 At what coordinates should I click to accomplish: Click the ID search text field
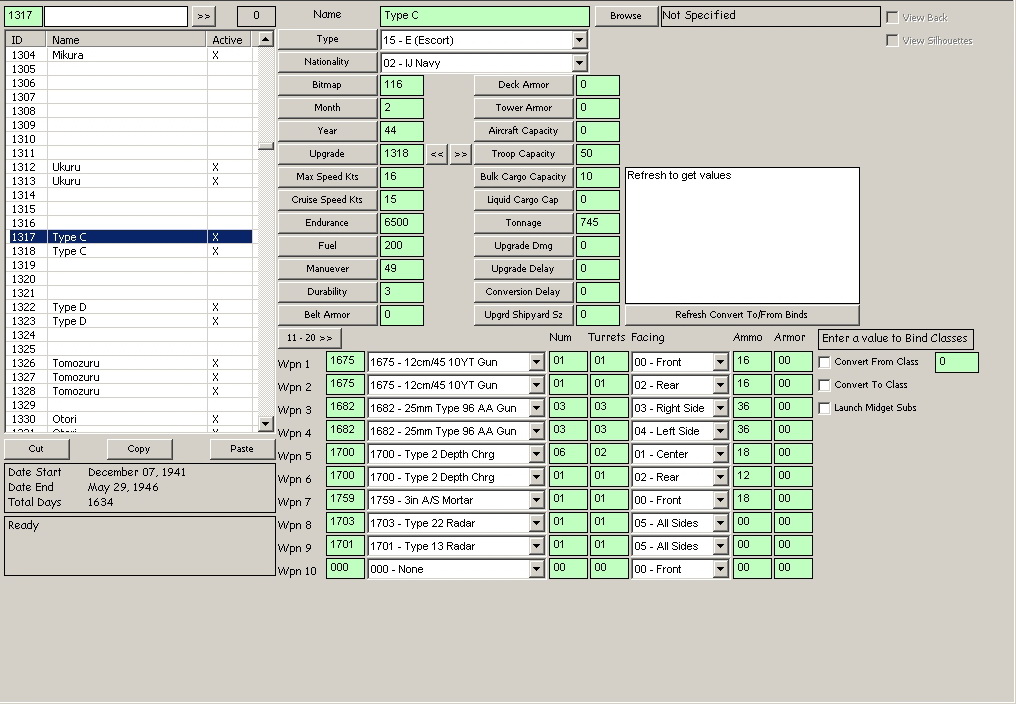(116, 16)
